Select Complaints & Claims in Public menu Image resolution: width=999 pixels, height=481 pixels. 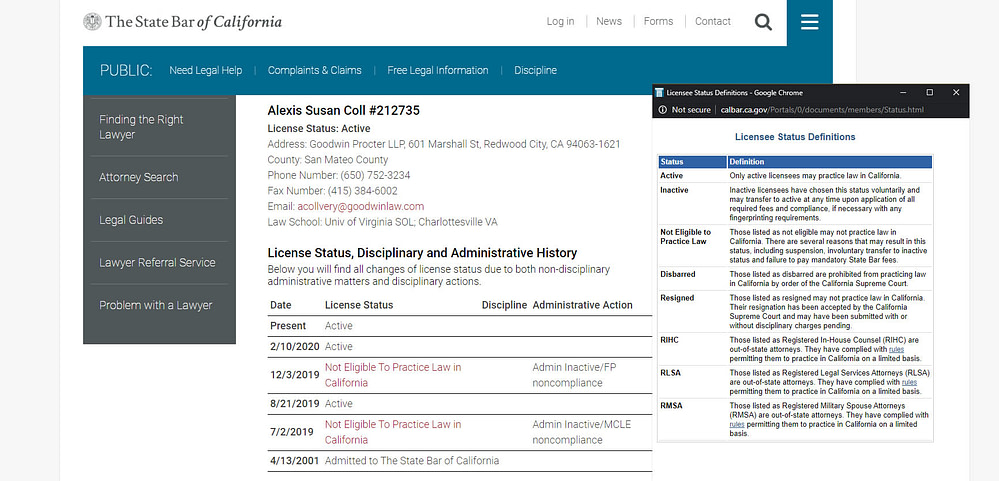314,70
